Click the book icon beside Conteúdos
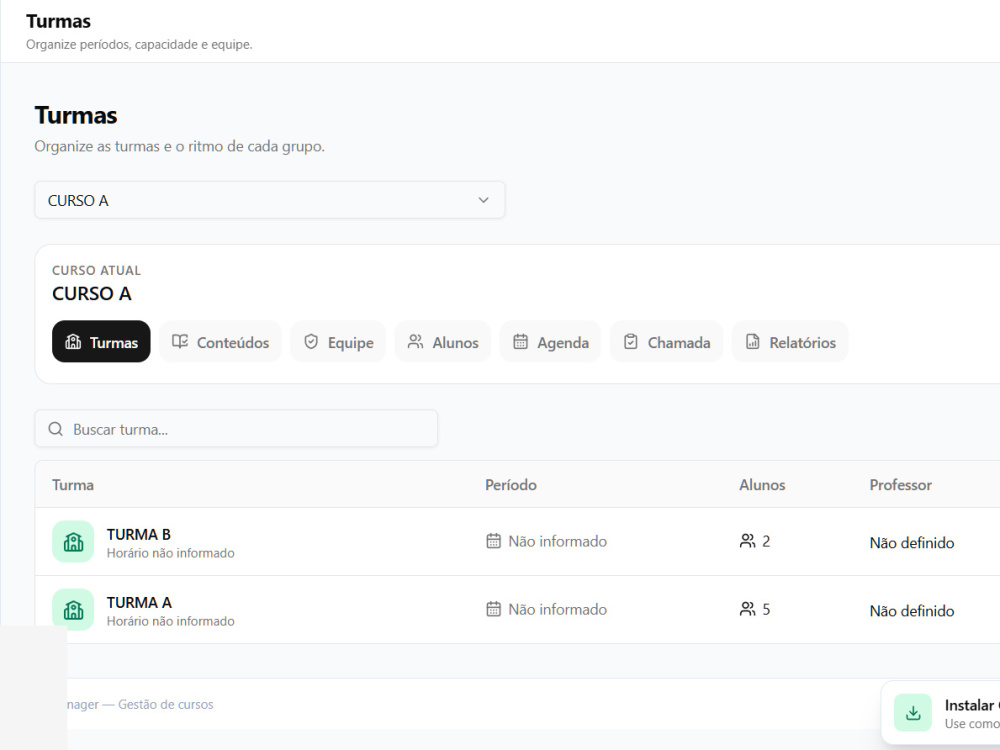1000x750 pixels. click(x=180, y=342)
